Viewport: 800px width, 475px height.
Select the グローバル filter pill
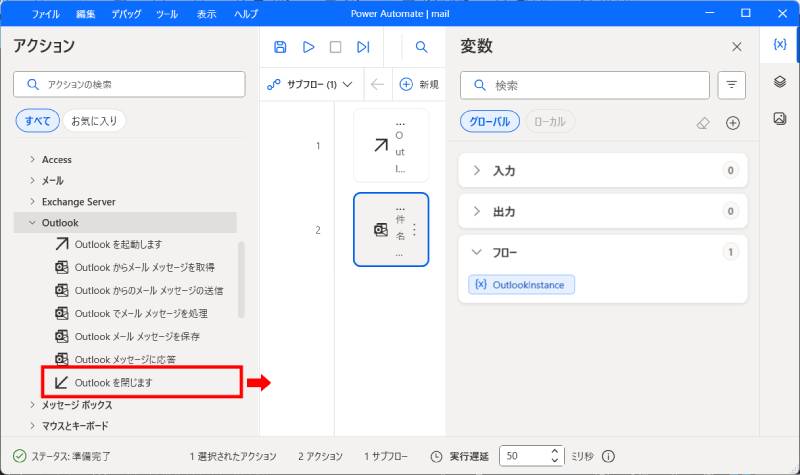(x=490, y=122)
